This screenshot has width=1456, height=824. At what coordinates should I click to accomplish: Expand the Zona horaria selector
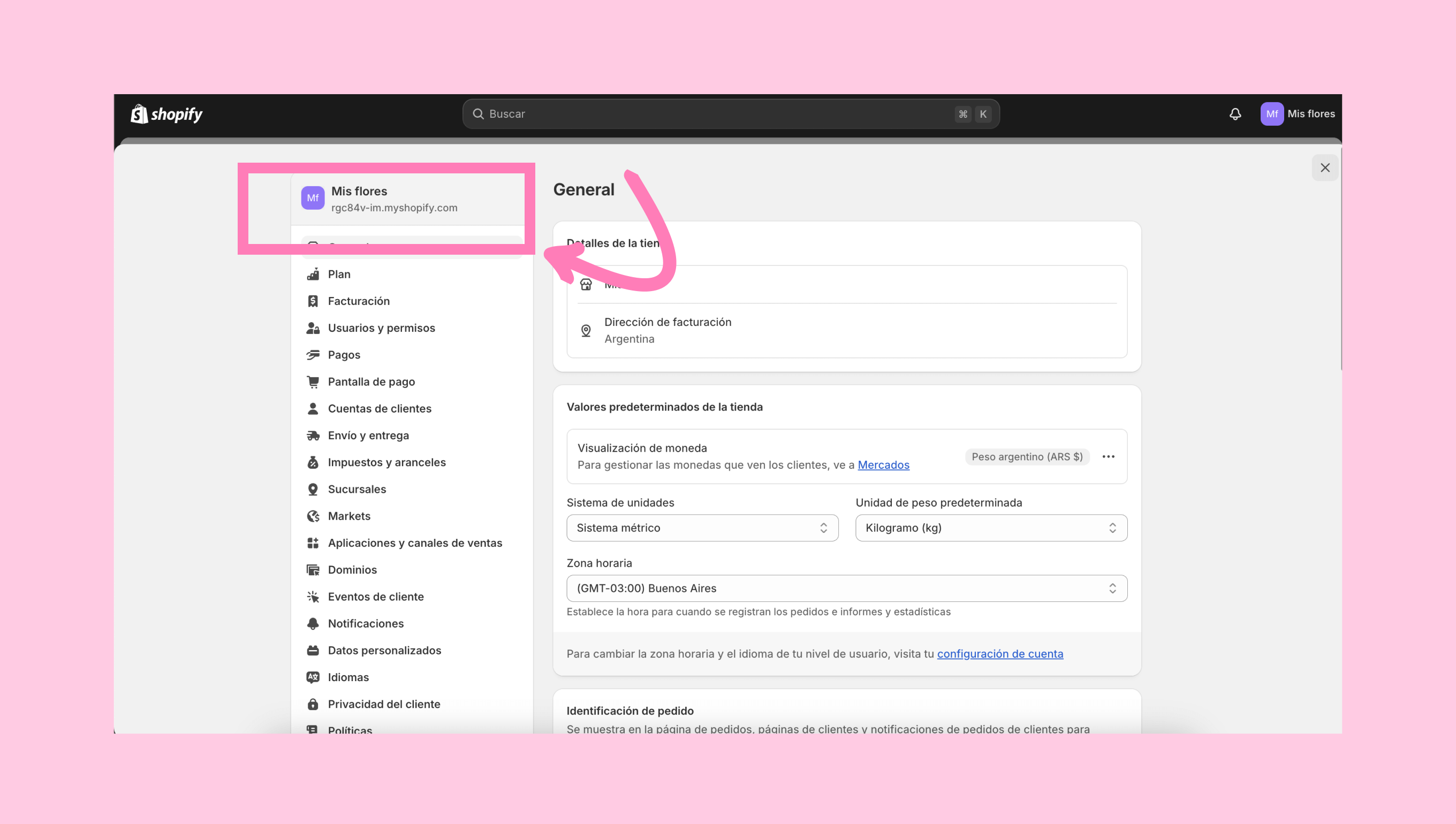[x=846, y=588]
